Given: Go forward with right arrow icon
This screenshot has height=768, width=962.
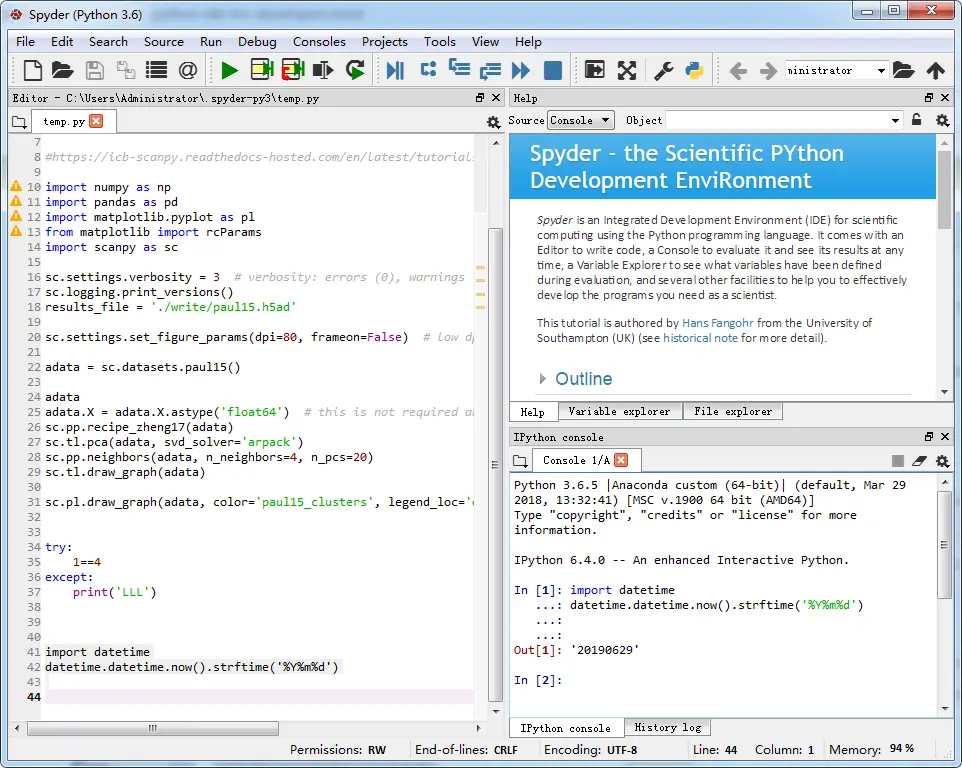Looking at the screenshot, I should pos(768,71).
